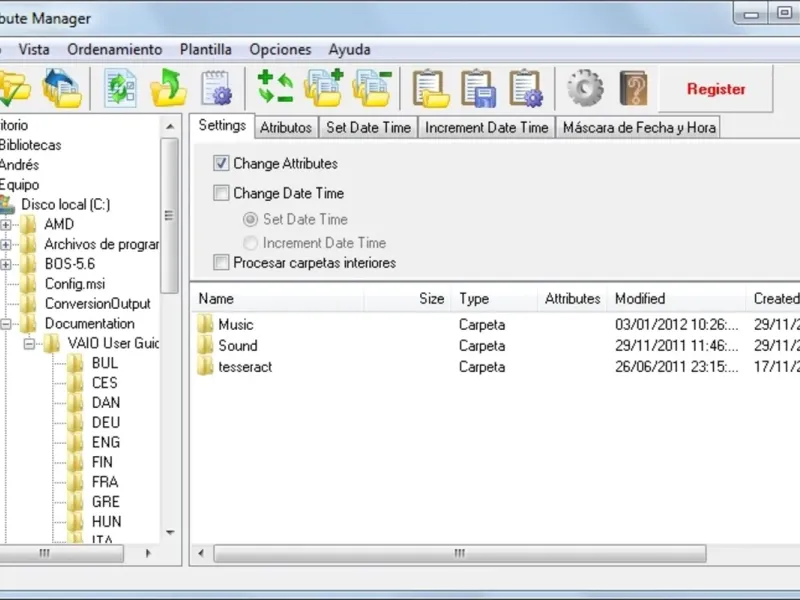This screenshot has height=600, width=800.
Task: Click the notepad with gear toolbar icon
Action: coord(216,89)
